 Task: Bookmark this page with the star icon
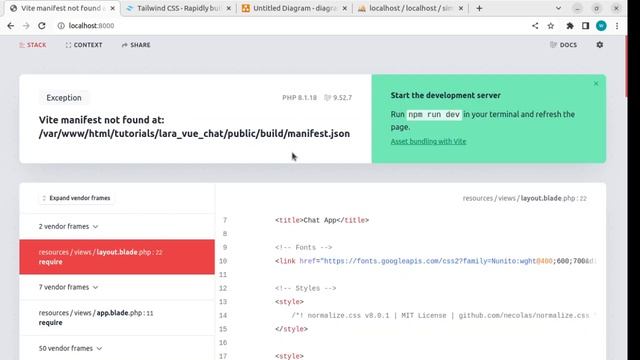pos(551,26)
